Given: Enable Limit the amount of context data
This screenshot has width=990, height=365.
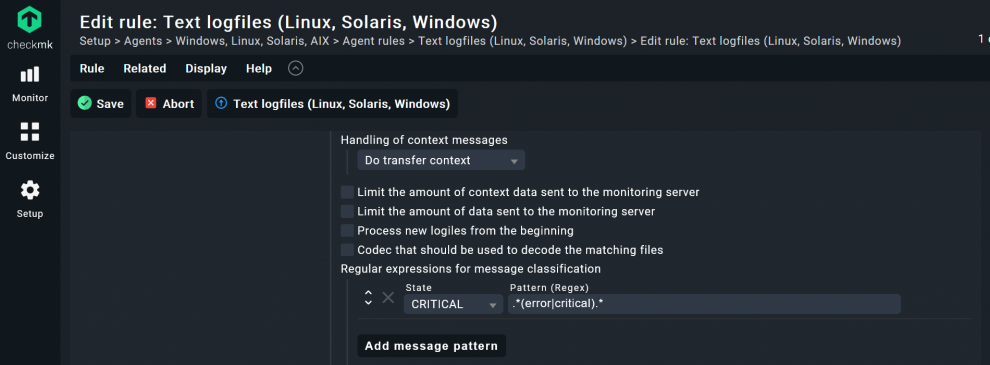Looking at the screenshot, I should pos(347,192).
